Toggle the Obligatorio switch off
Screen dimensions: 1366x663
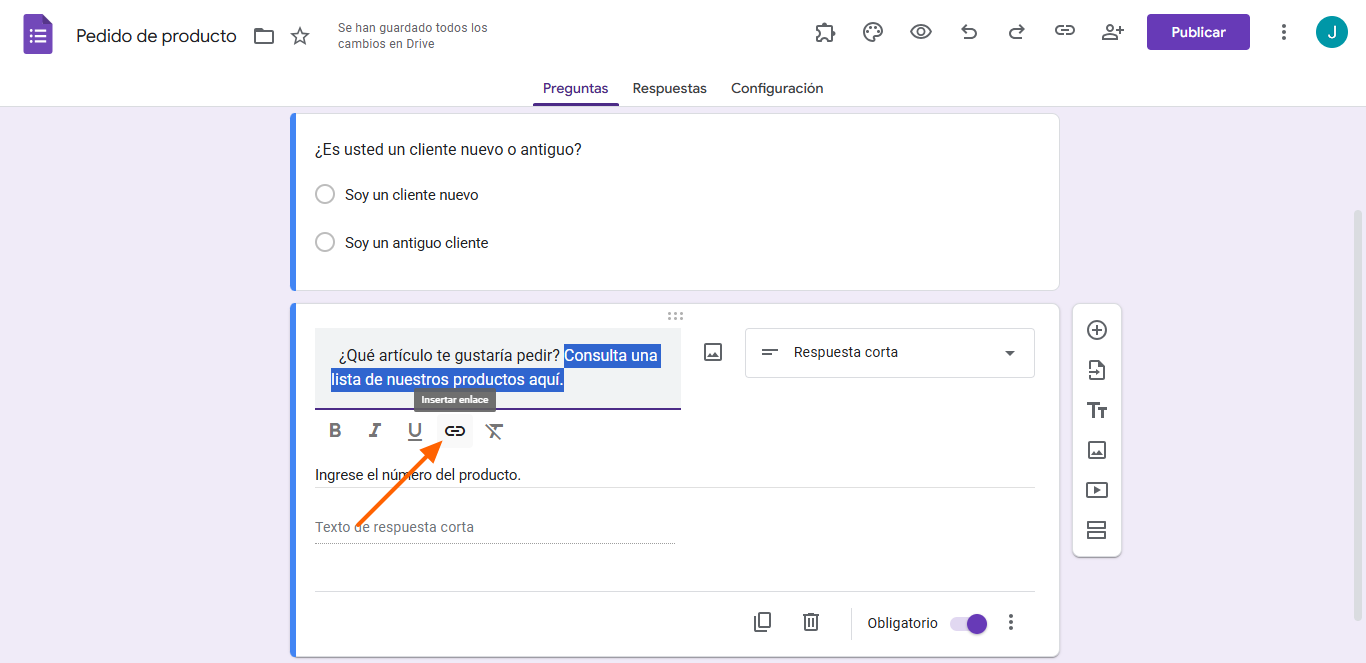pos(968,623)
